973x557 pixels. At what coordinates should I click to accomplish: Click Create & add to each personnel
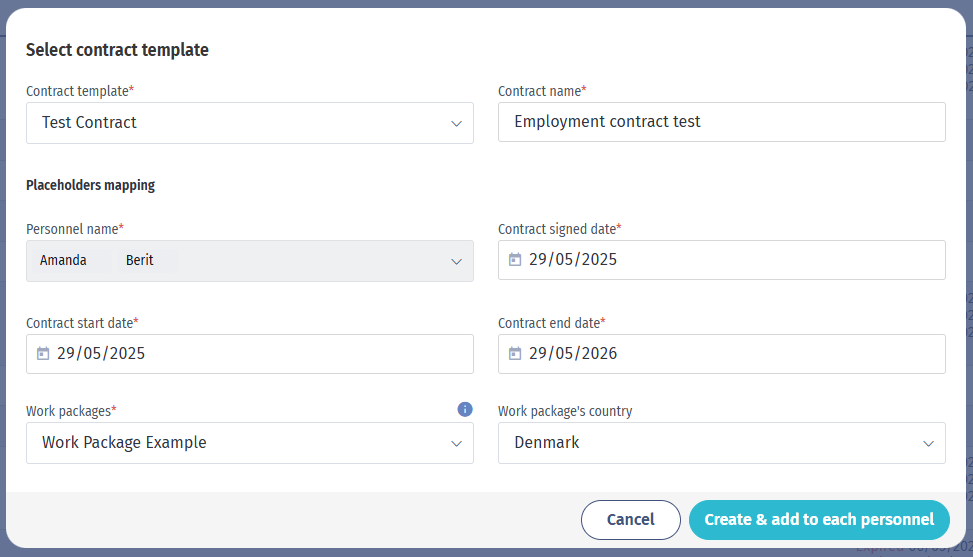point(819,520)
